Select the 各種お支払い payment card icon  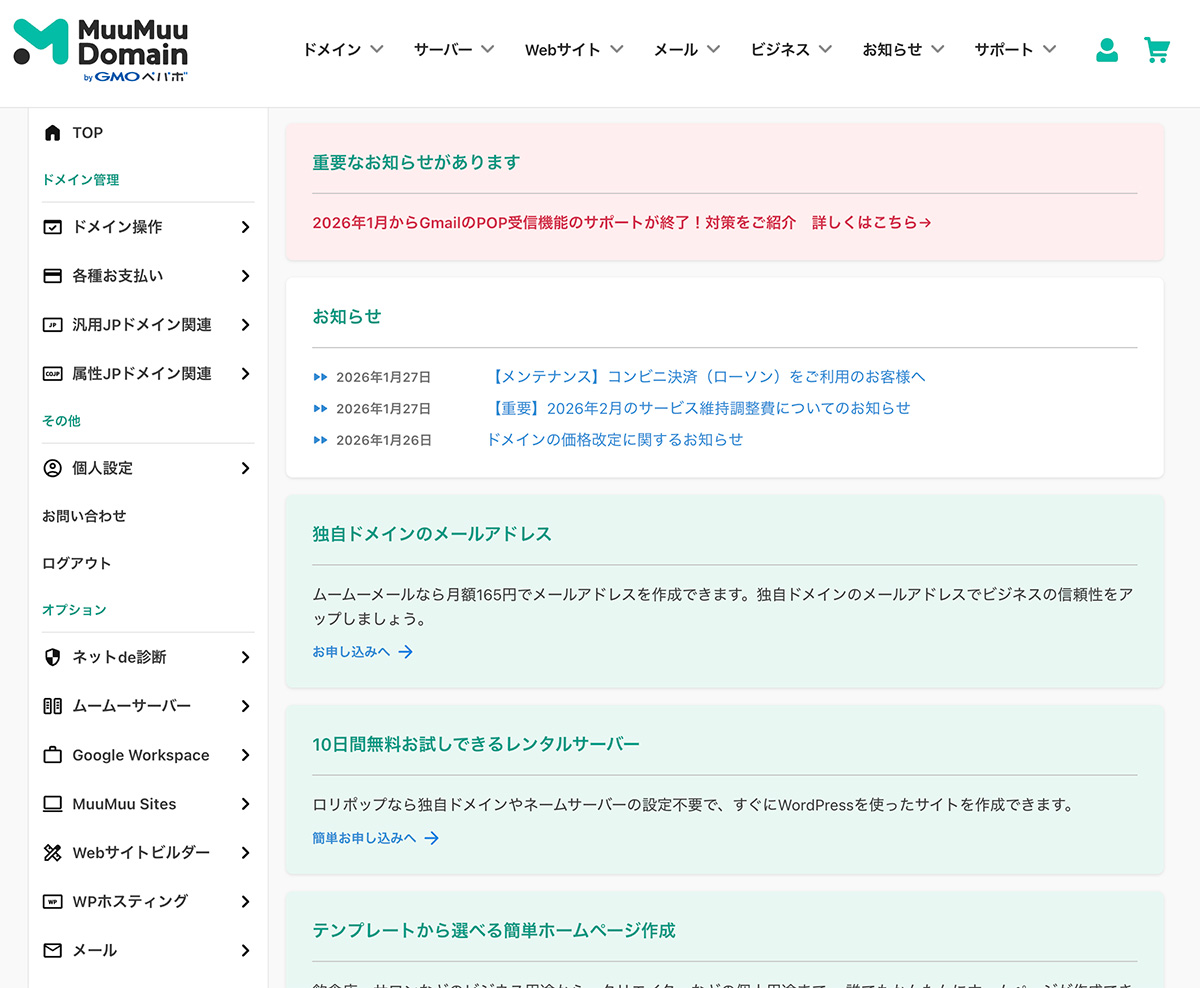pos(52,275)
